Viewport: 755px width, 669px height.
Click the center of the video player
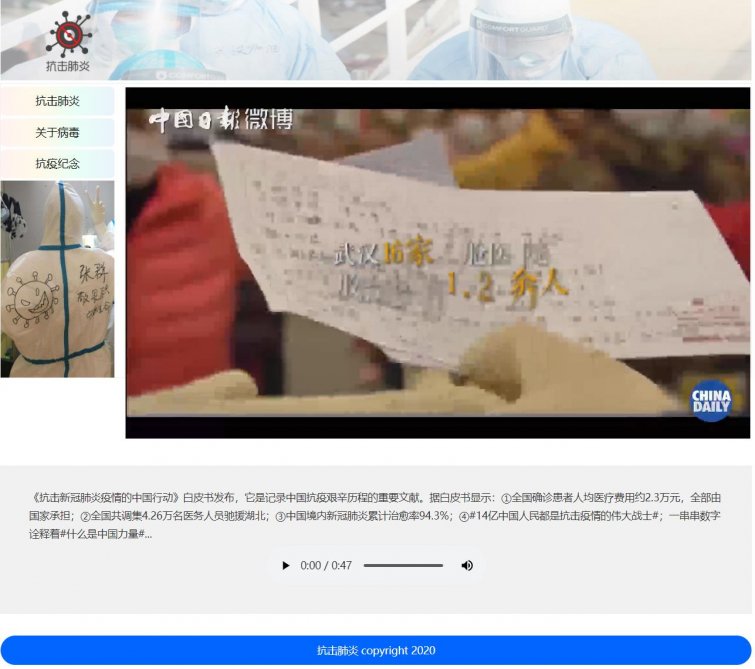(x=437, y=263)
